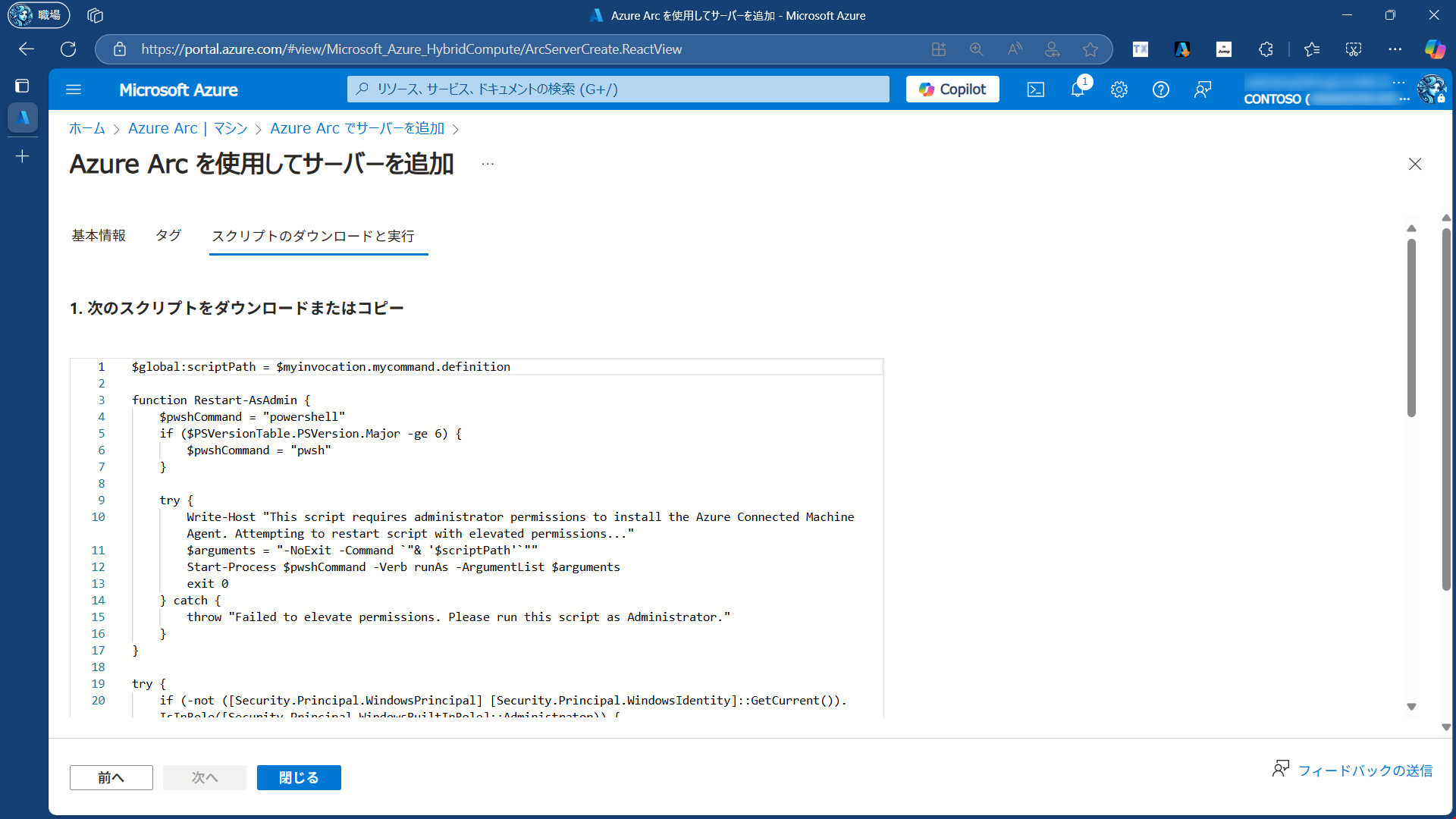Open portal settings gear
The image size is (1456, 819).
coord(1119,89)
